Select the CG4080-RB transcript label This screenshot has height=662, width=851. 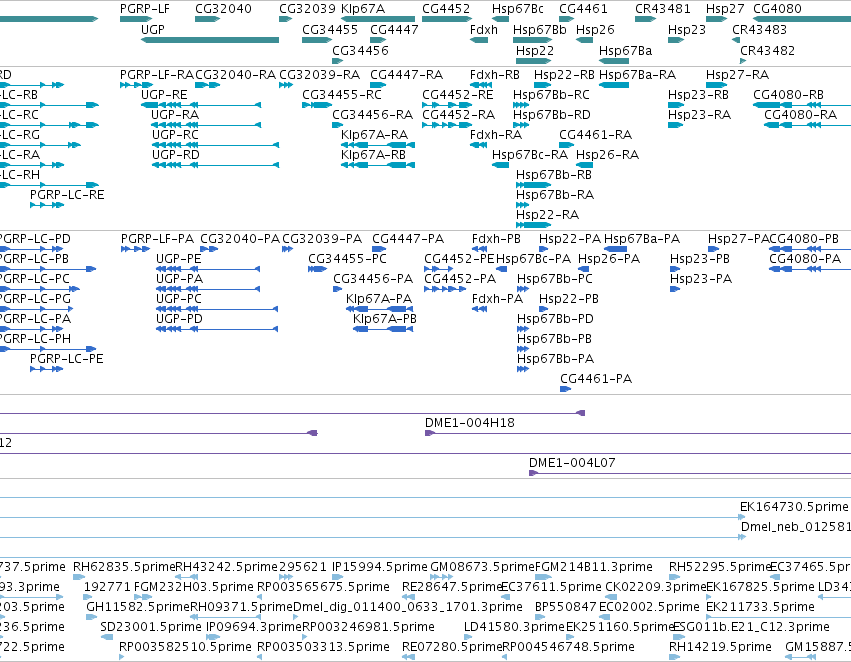click(x=789, y=95)
